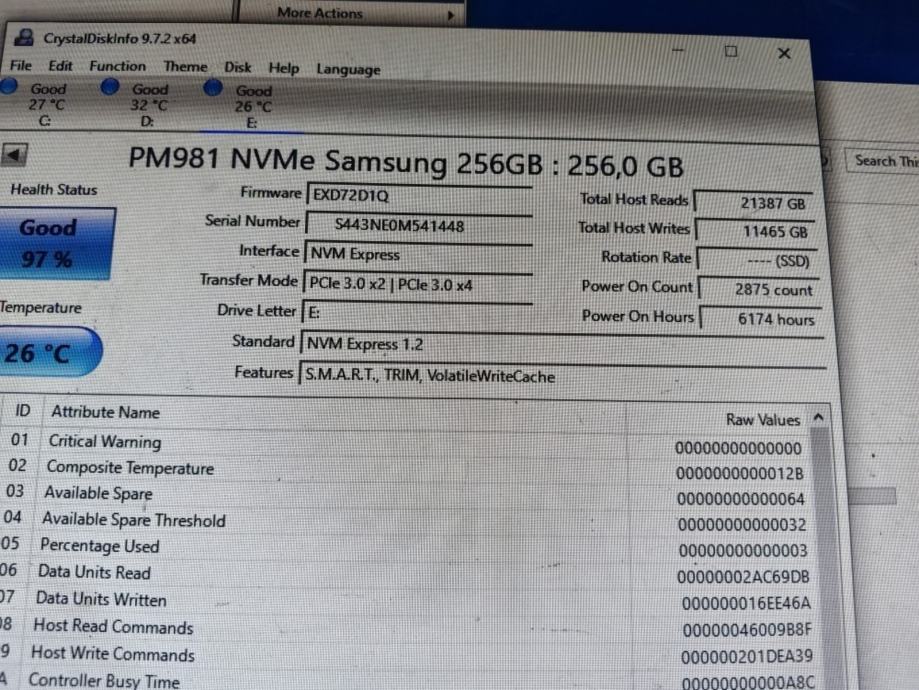The width and height of the screenshot is (919, 690).
Task: Click Power On Count value 2875 count
Action: pyautogui.click(x=759, y=289)
